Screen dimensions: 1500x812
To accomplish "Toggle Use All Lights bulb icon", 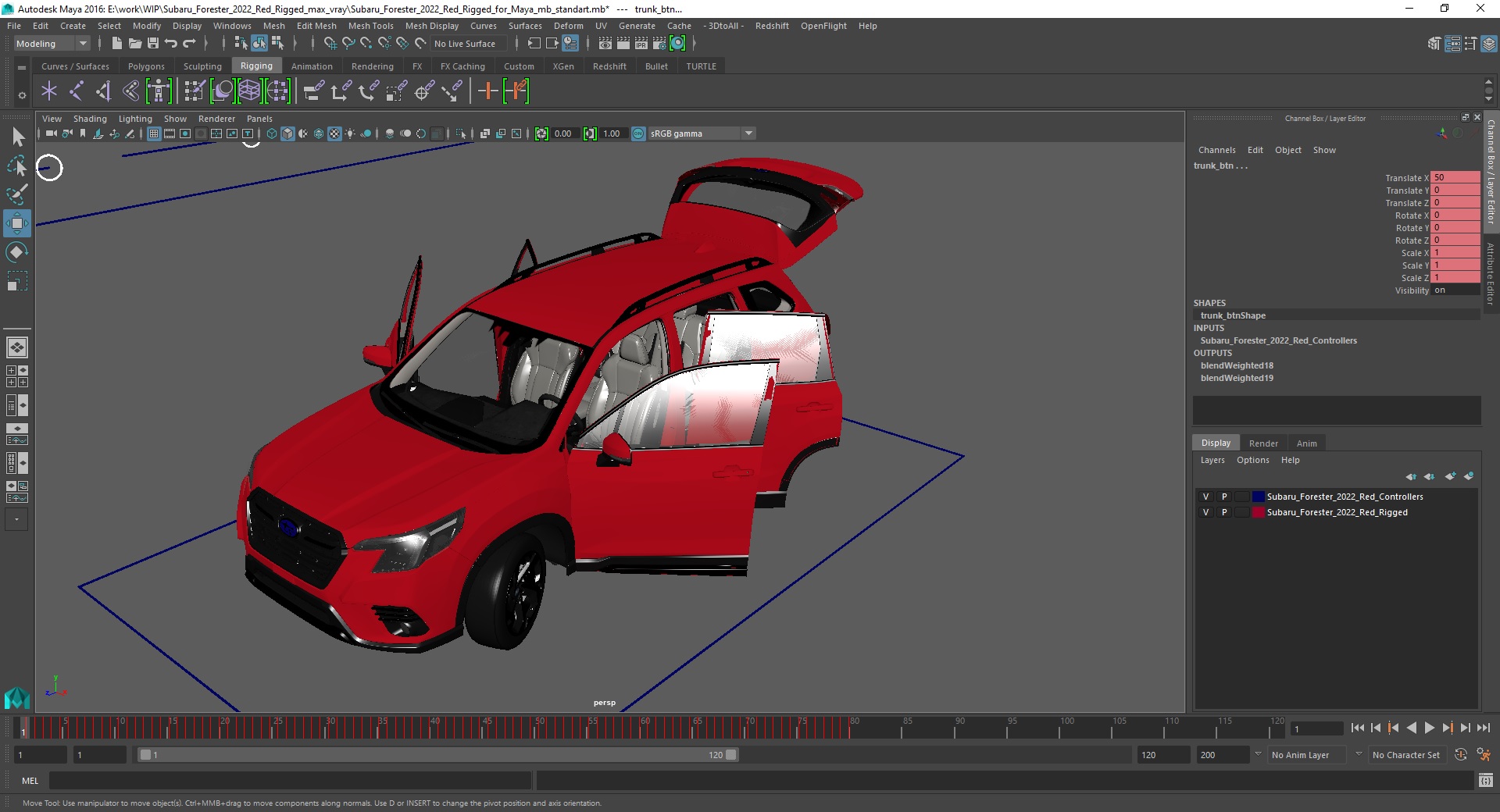I will point(350,134).
